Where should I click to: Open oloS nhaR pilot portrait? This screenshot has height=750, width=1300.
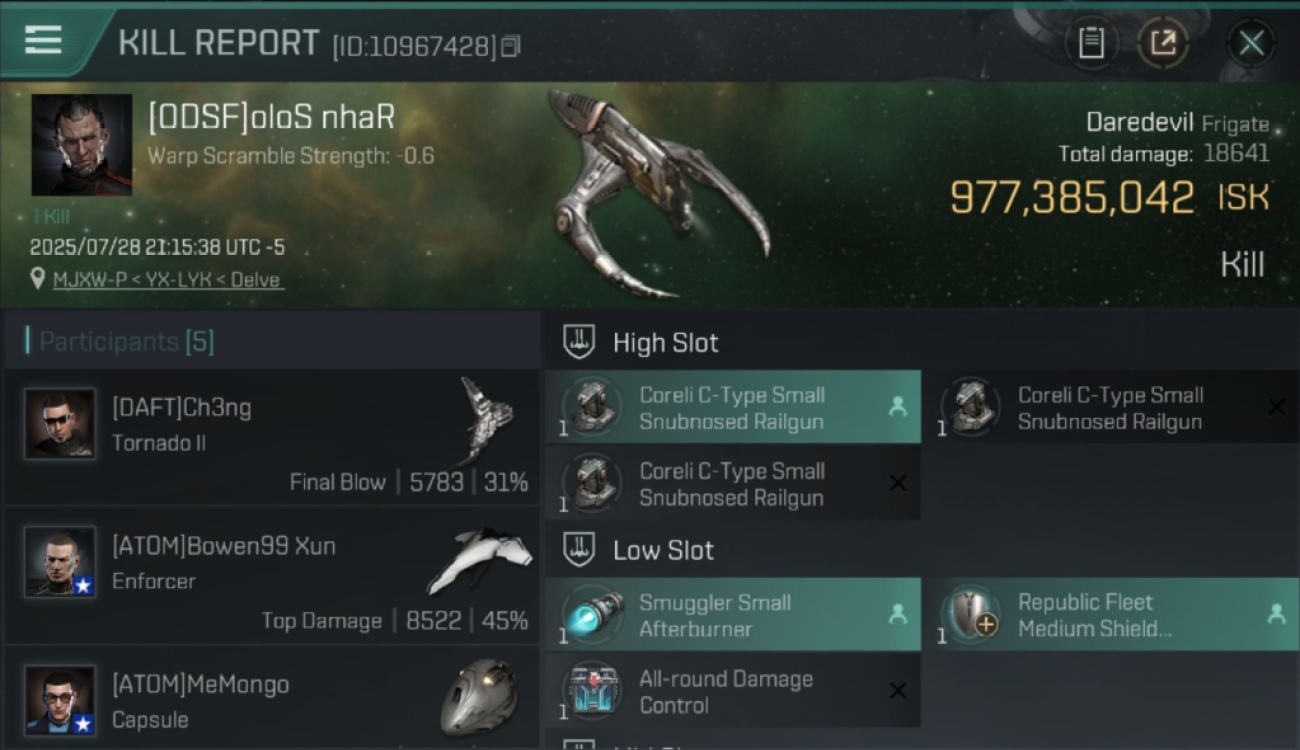point(82,145)
